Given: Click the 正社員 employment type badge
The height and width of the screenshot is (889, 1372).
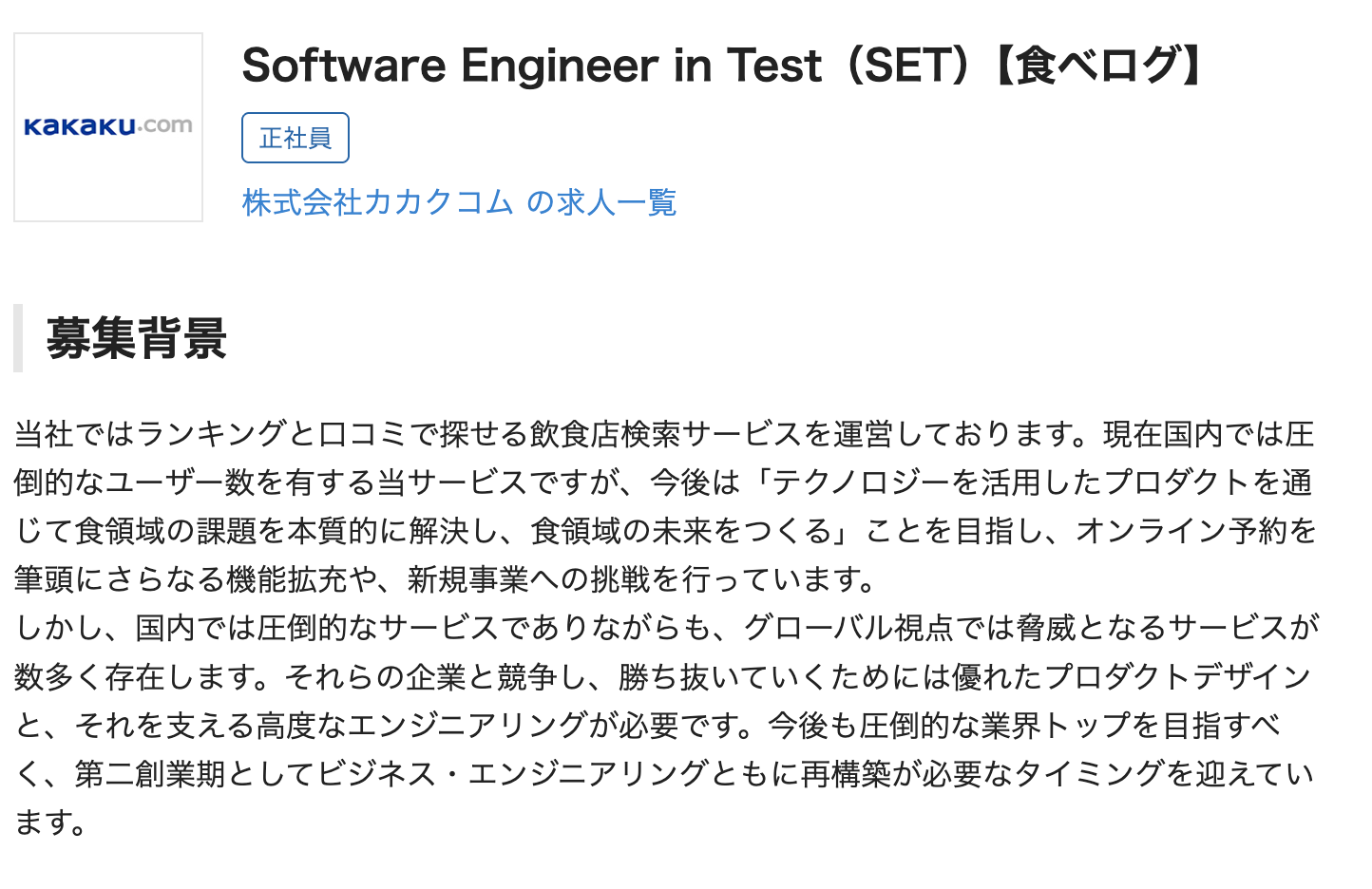Looking at the screenshot, I should [x=295, y=138].
